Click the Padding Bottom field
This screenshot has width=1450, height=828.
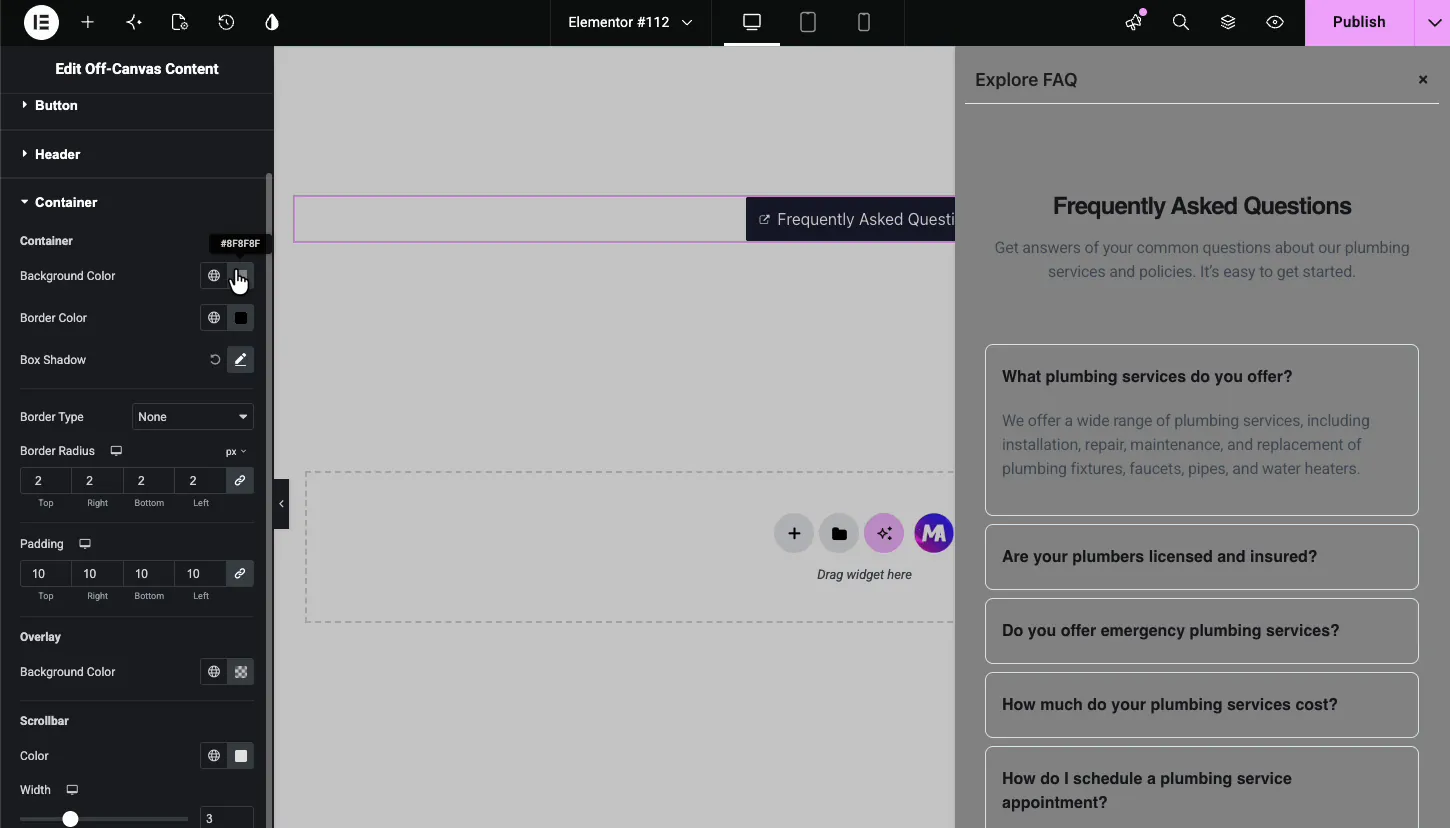(x=149, y=574)
